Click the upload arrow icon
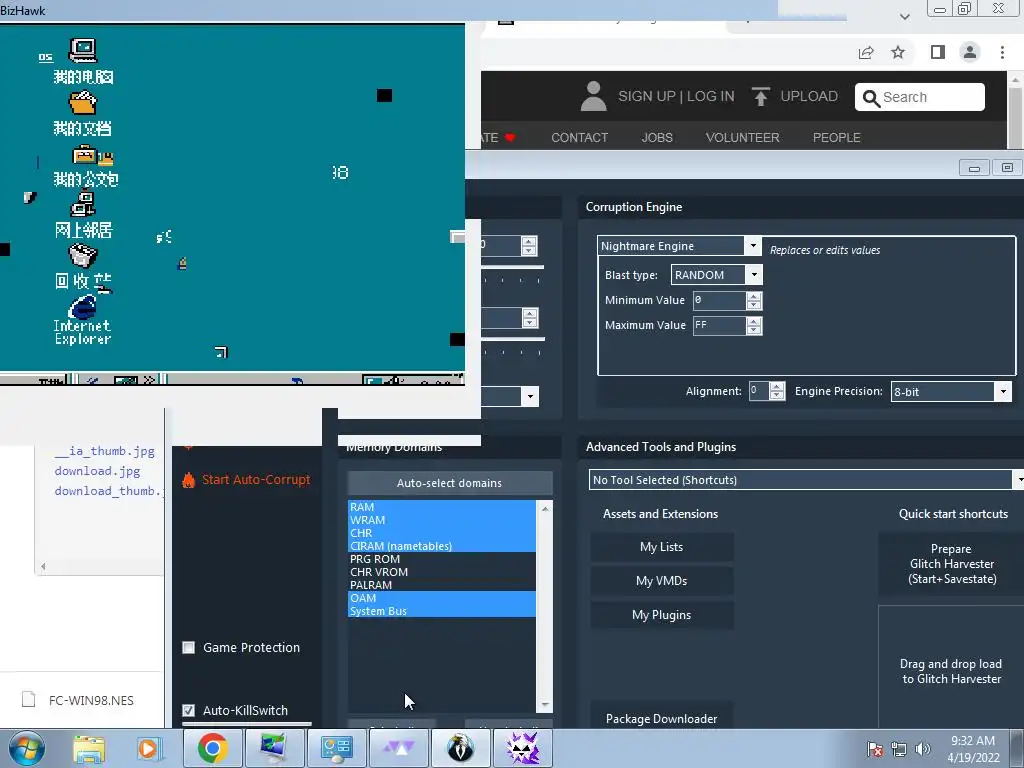 [x=760, y=97]
